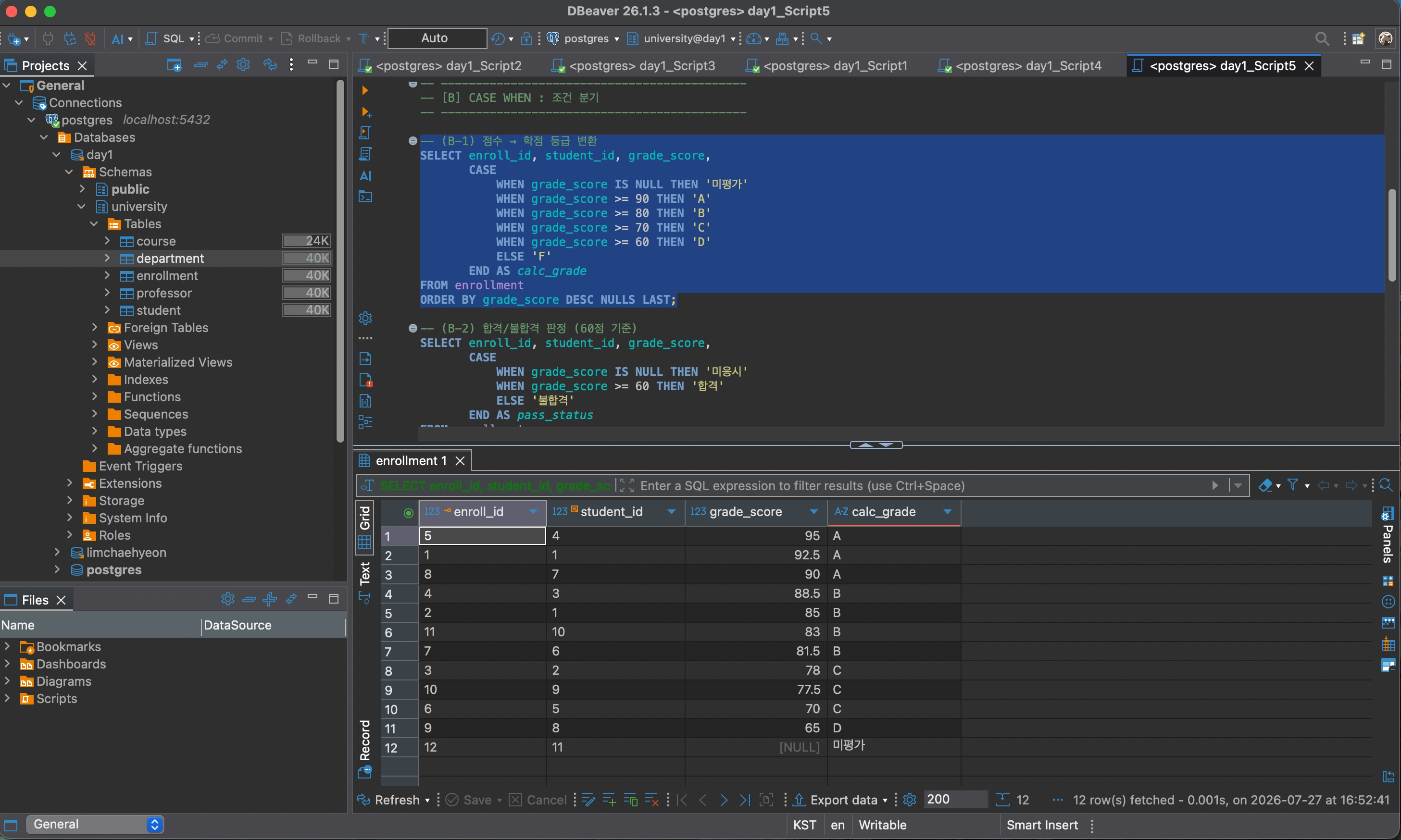
Task: Expand the Views folder
Action: pyautogui.click(x=94, y=344)
